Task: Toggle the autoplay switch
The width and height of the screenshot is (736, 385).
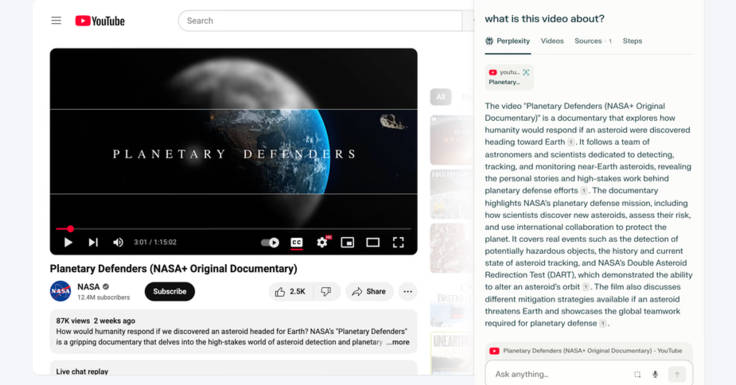Action: tap(270, 242)
